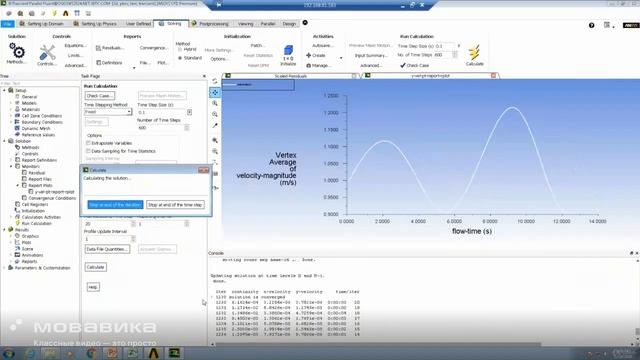The width and height of the screenshot is (640, 360).
Task: Adjust Profile Update Interval spinner
Action: 133,239
